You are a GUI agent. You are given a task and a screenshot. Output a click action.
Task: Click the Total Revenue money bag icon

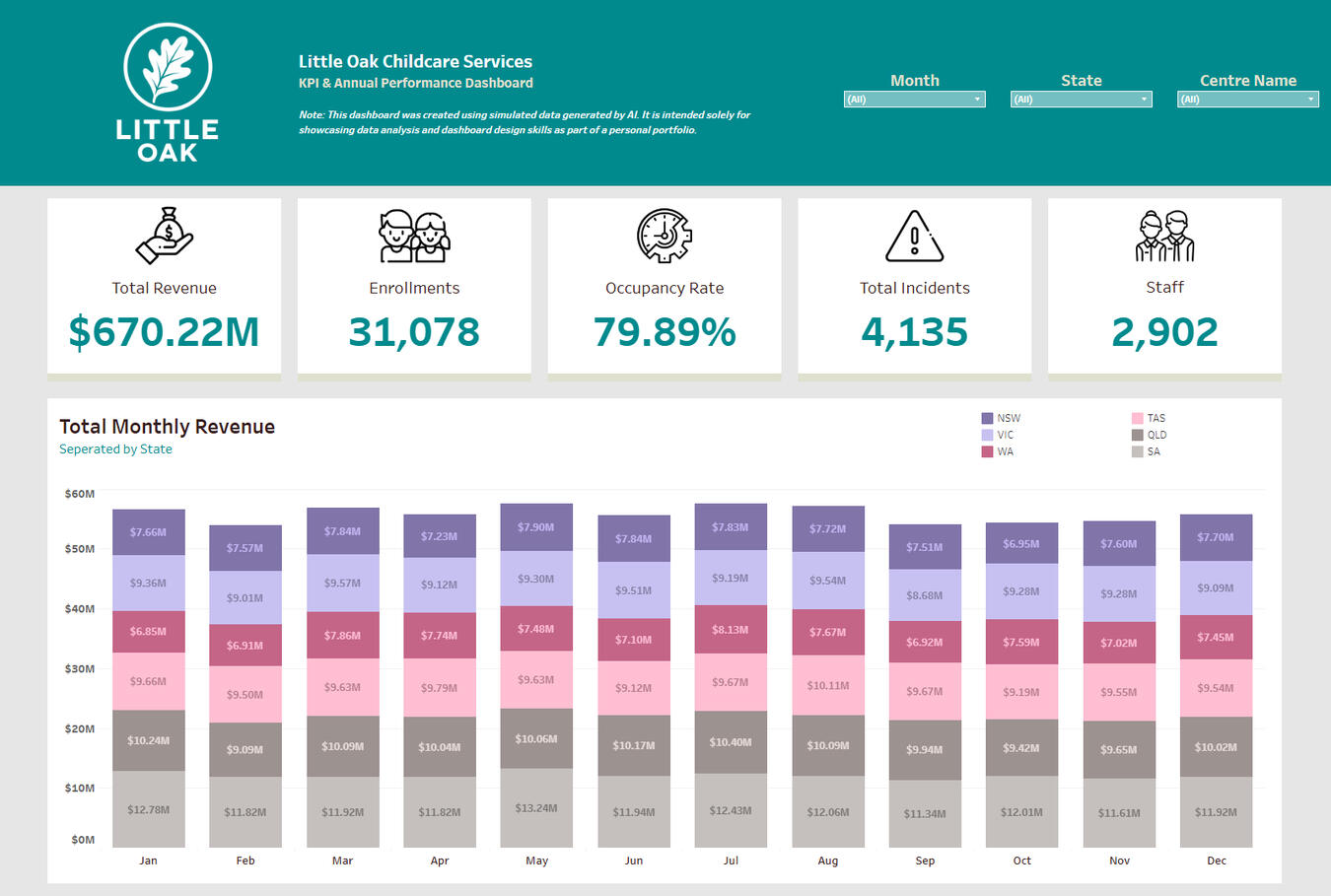[x=165, y=236]
